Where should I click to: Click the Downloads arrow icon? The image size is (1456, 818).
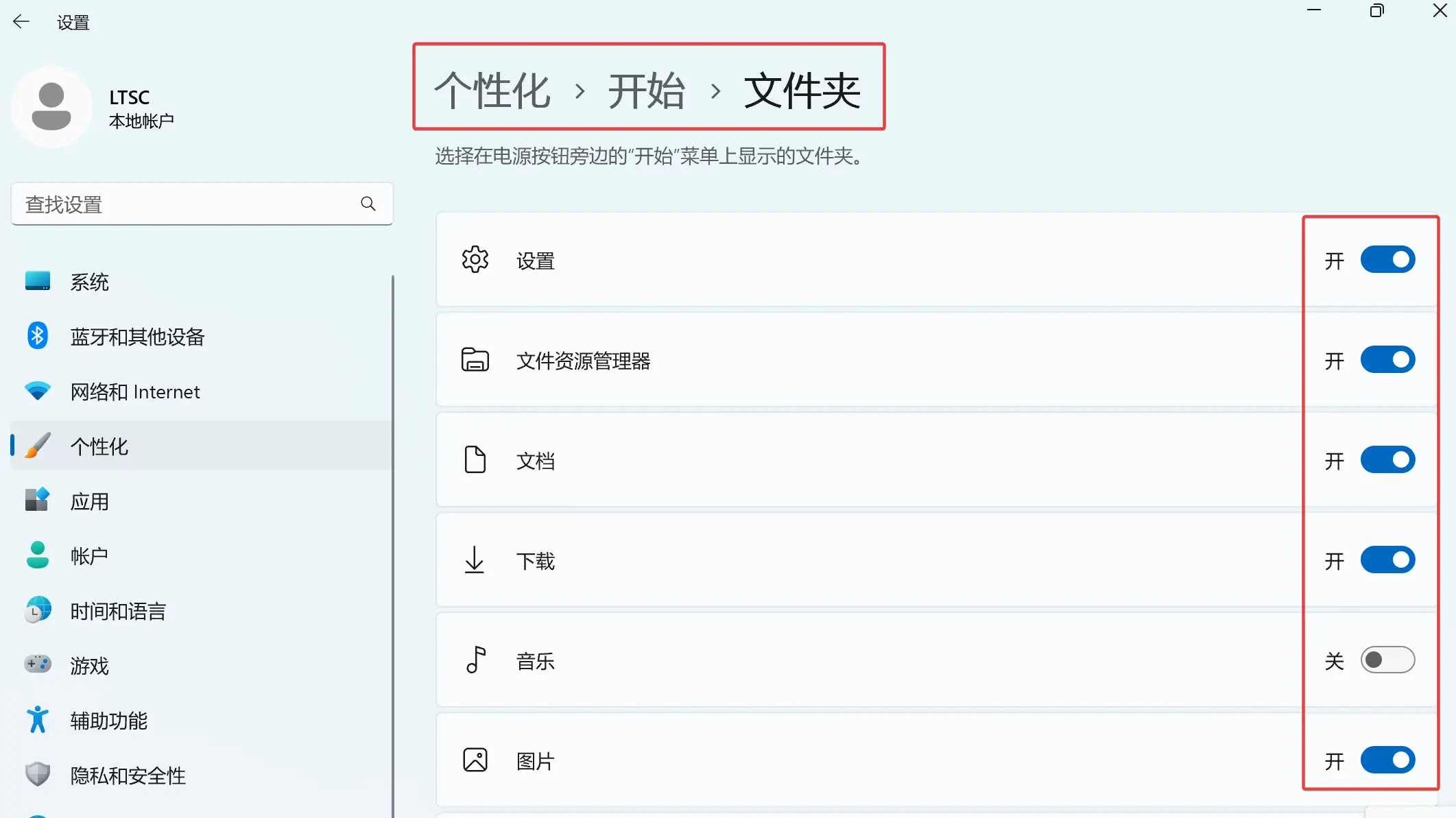pos(475,560)
